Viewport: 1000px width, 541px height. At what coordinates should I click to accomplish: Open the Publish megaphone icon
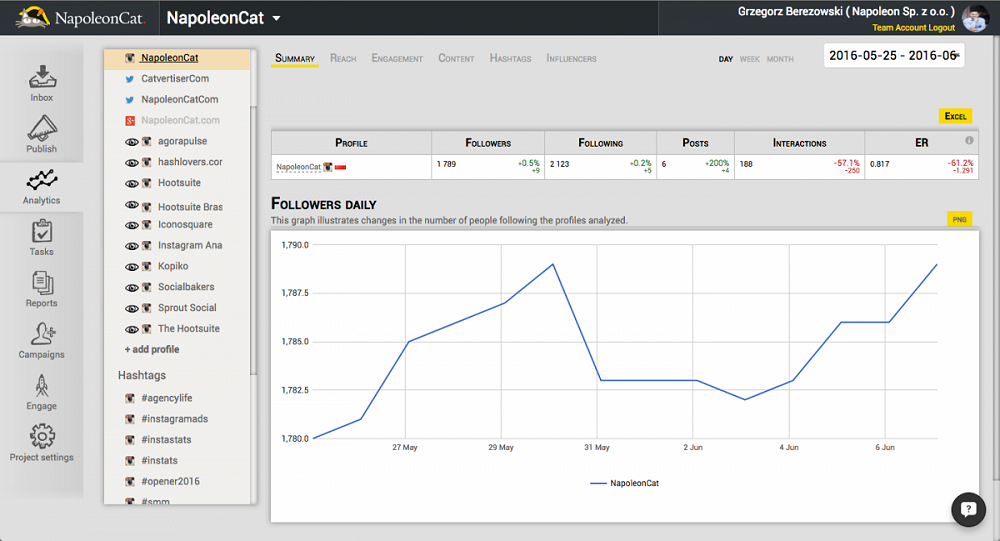41,128
